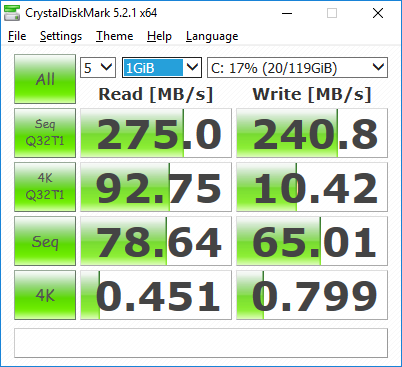Start the 4K Q32T1 test
The height and width of the screenshot is (367, 402).
click(45, 187)
